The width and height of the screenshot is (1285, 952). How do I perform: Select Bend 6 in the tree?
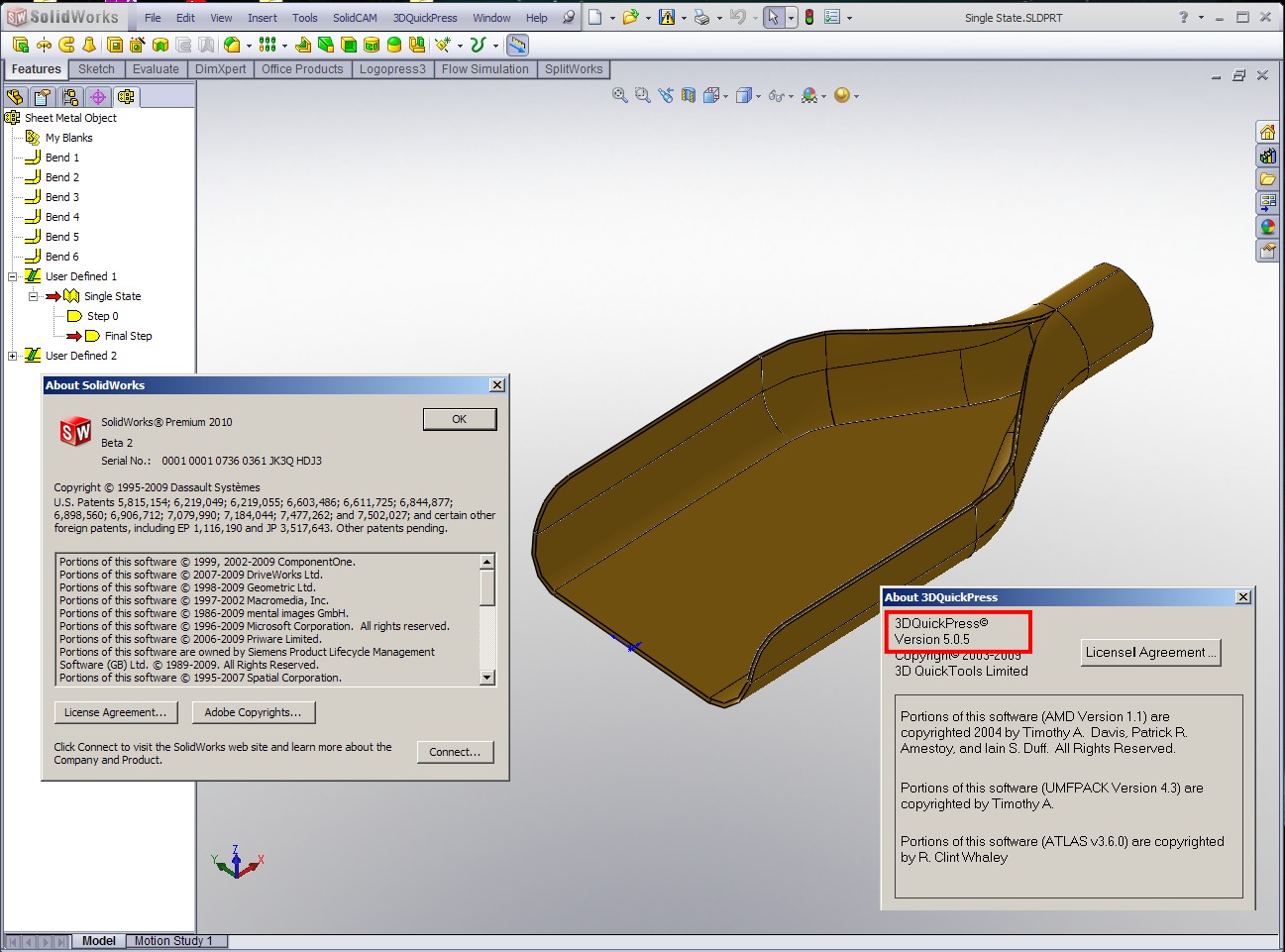(x=62, y=257)
